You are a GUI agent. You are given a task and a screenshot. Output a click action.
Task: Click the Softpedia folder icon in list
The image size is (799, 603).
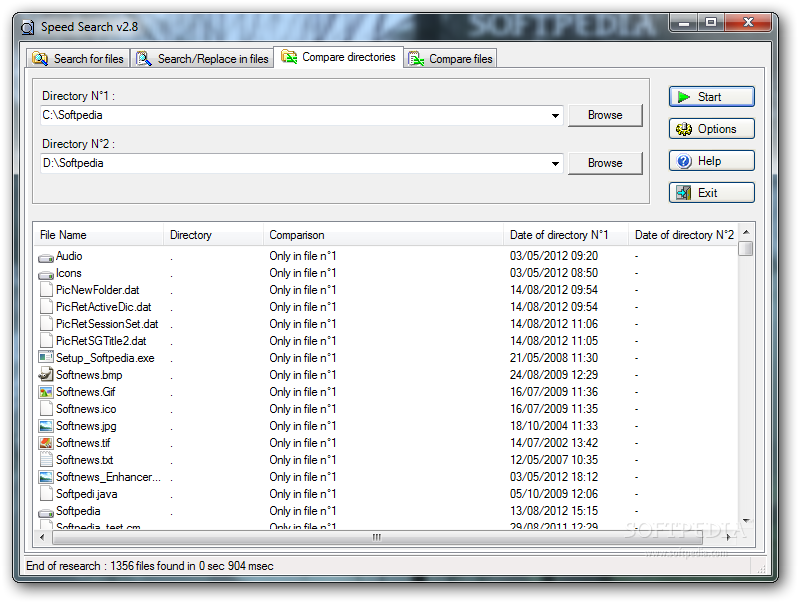(x=46, y=512)
